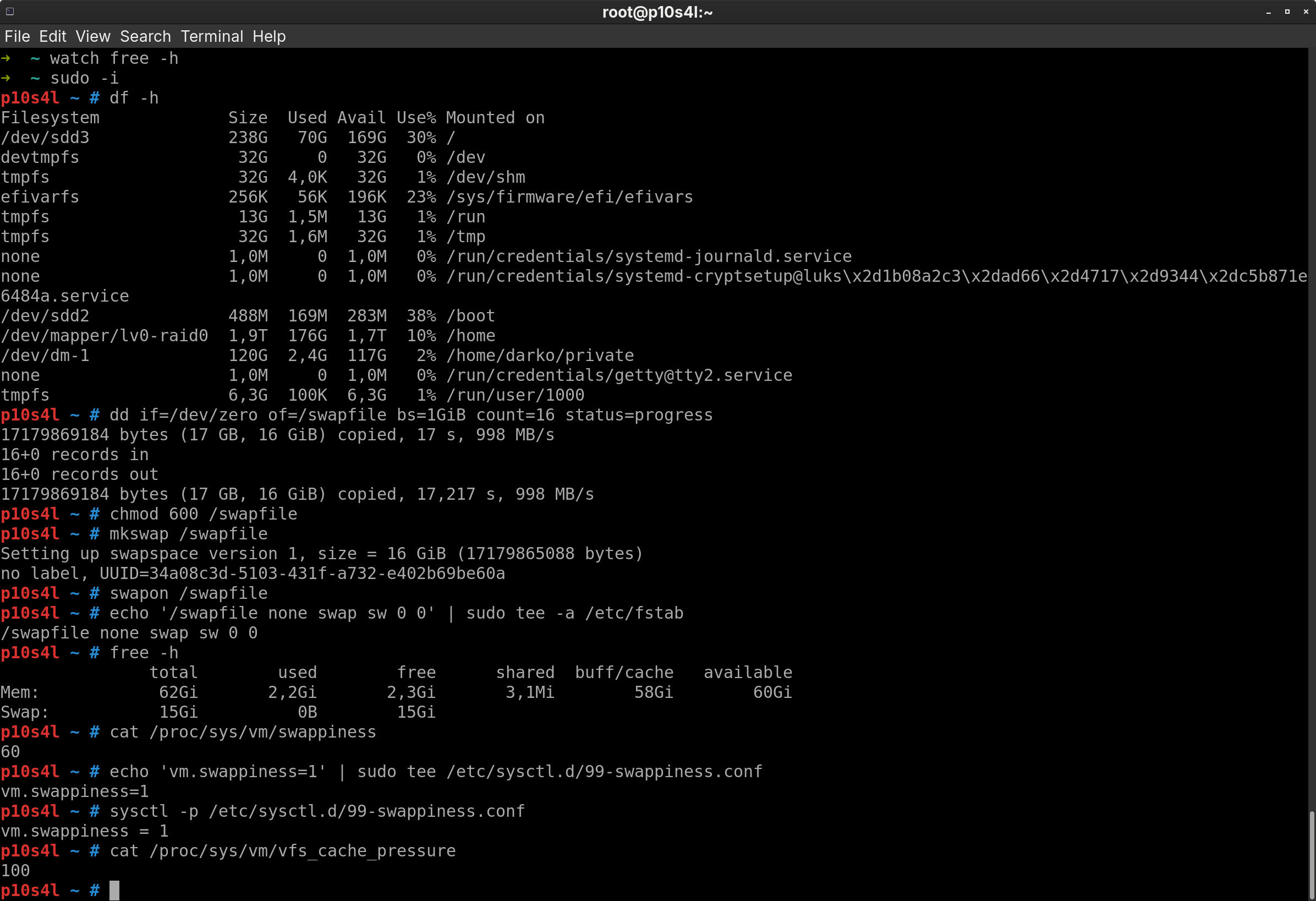Click the block cursor at the prompt
The height and width of the screenshot is (901, 1316).
tap(114, 890)
